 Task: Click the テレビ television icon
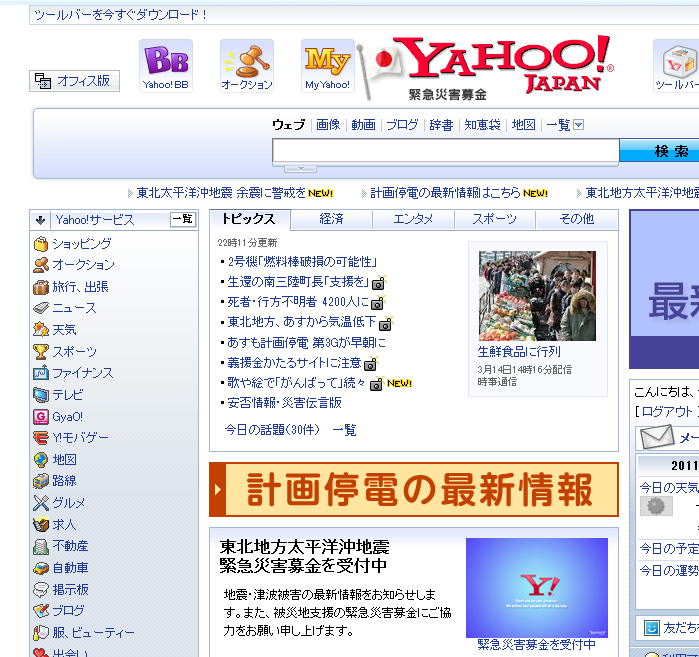pyautogui.click(x=41, y=395)
